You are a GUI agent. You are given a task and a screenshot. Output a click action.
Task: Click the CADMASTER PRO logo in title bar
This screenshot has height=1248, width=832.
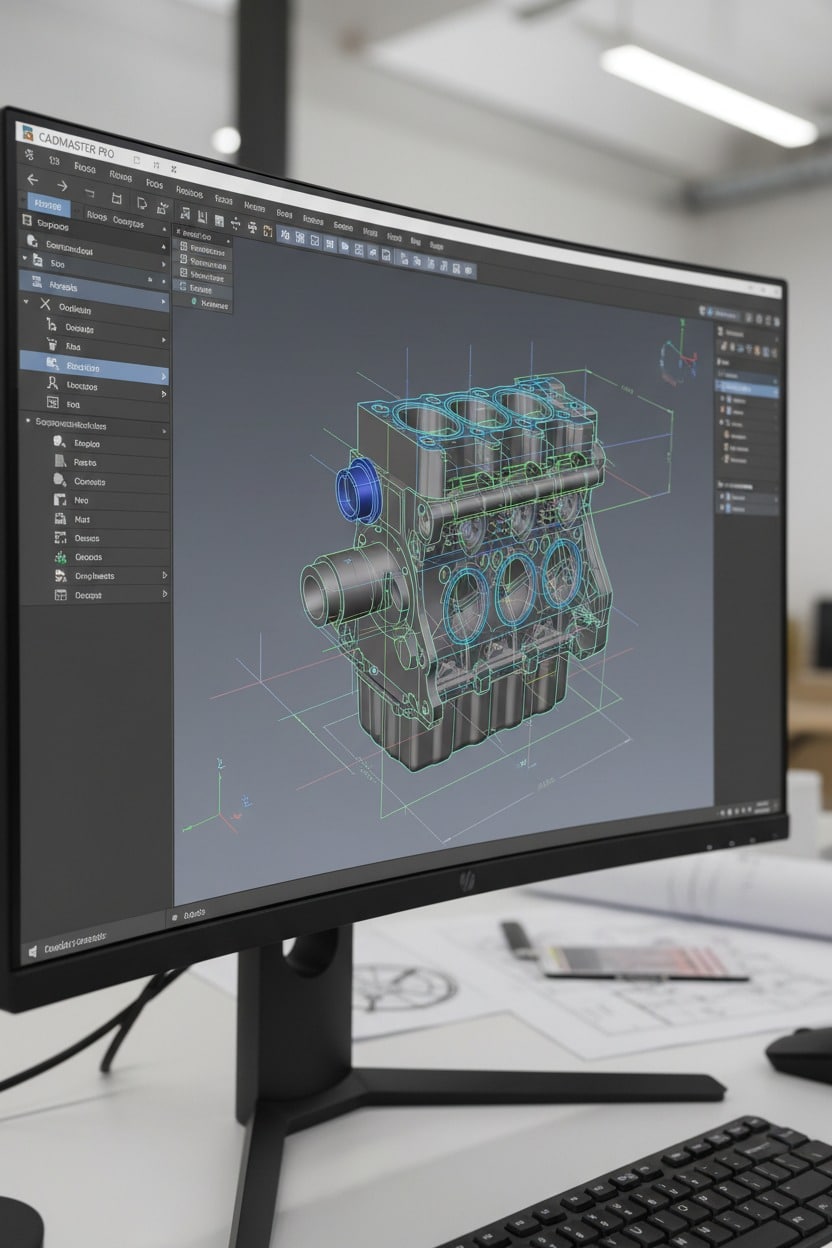coord(26,134)
